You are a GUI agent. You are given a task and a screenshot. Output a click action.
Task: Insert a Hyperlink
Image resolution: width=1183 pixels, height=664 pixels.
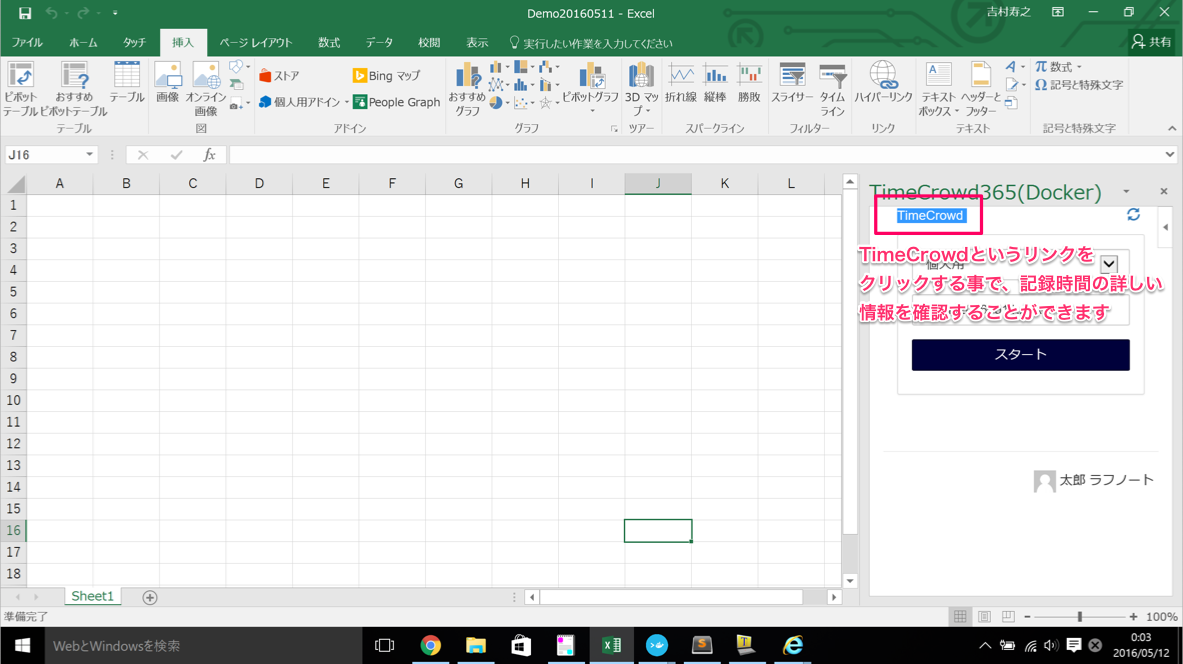pos(883,82)
